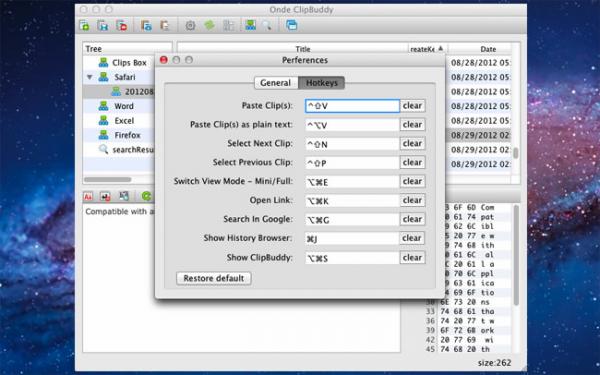Screen dimensions: 600x375
Task: Focus the Show ClipBuddy hotkey field
Action: click(x=352, y=258)
